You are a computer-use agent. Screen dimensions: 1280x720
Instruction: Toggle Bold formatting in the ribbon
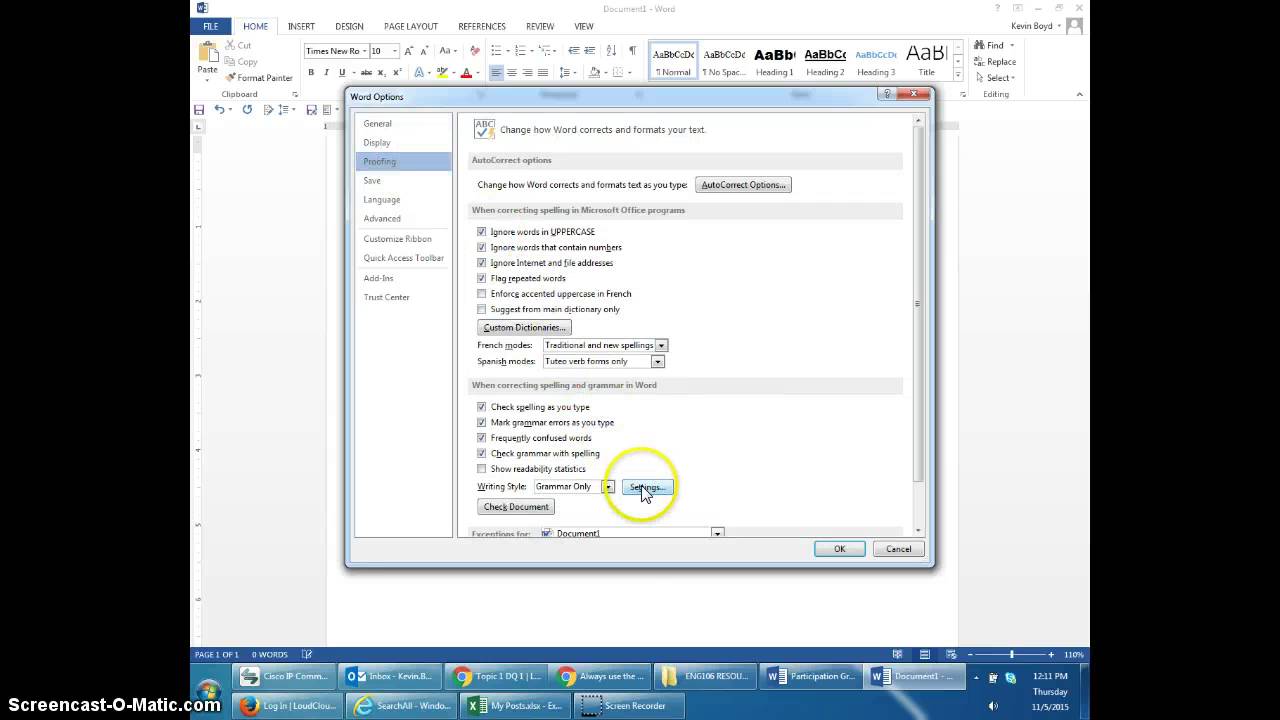(311, 72)
